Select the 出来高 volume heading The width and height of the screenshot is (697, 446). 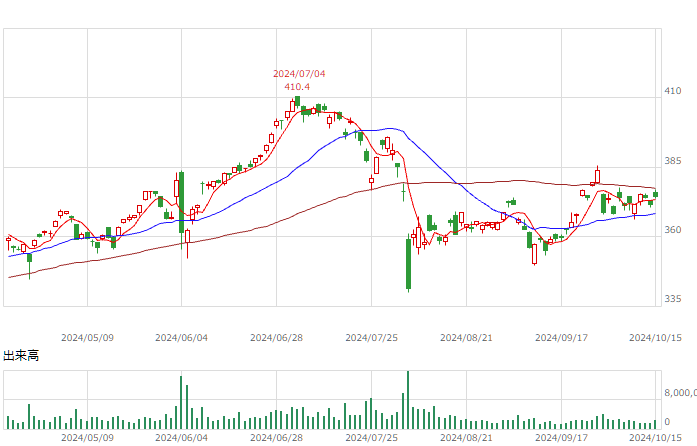pos(21,355)
